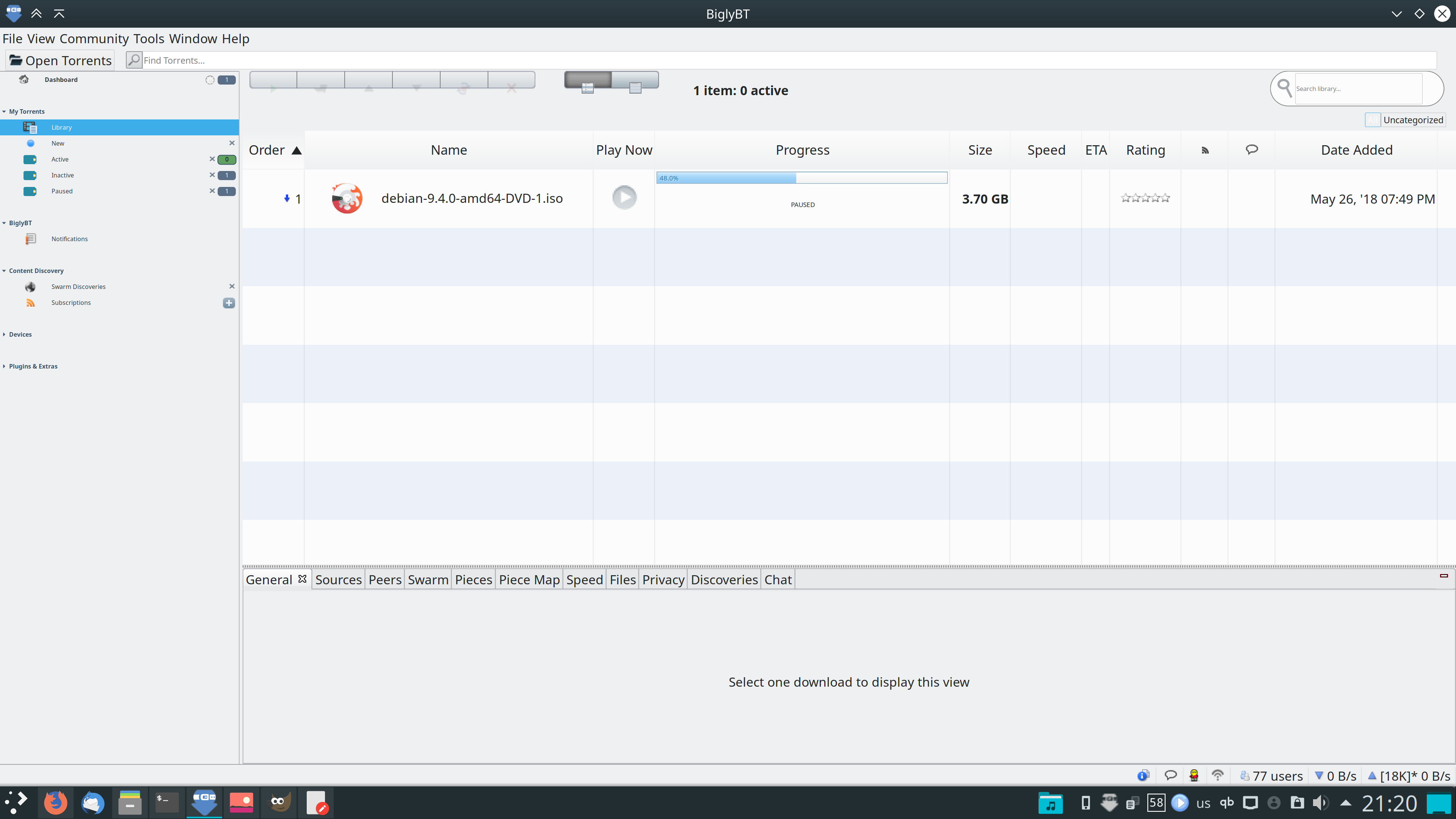Image resolution: width=1456 pixels, height=819 pixels.
Task: Click the Open Torrents button
Action: coord(61,61)
